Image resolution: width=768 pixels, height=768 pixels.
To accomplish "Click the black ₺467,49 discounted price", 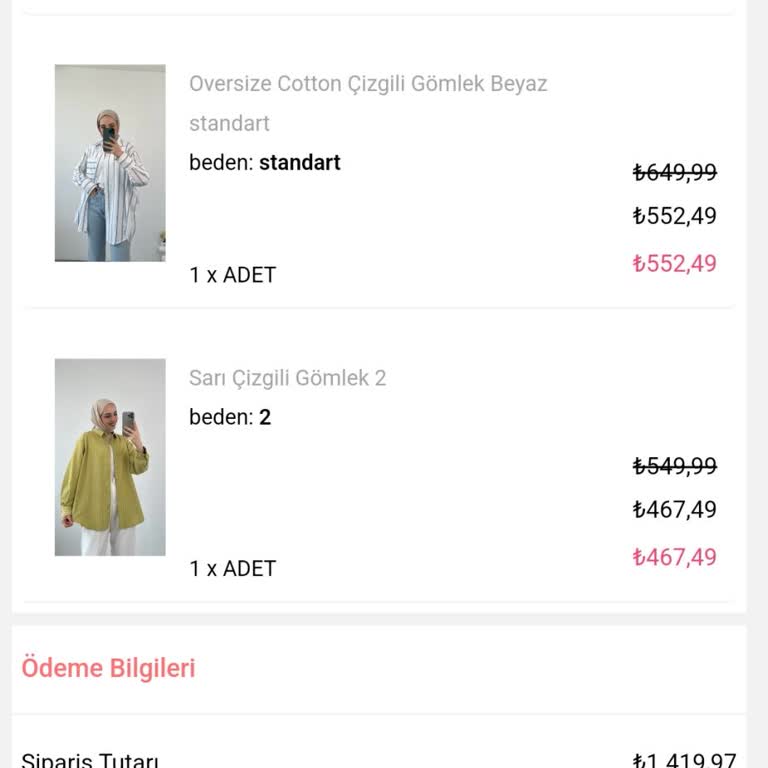I will (x=674, y=510).
